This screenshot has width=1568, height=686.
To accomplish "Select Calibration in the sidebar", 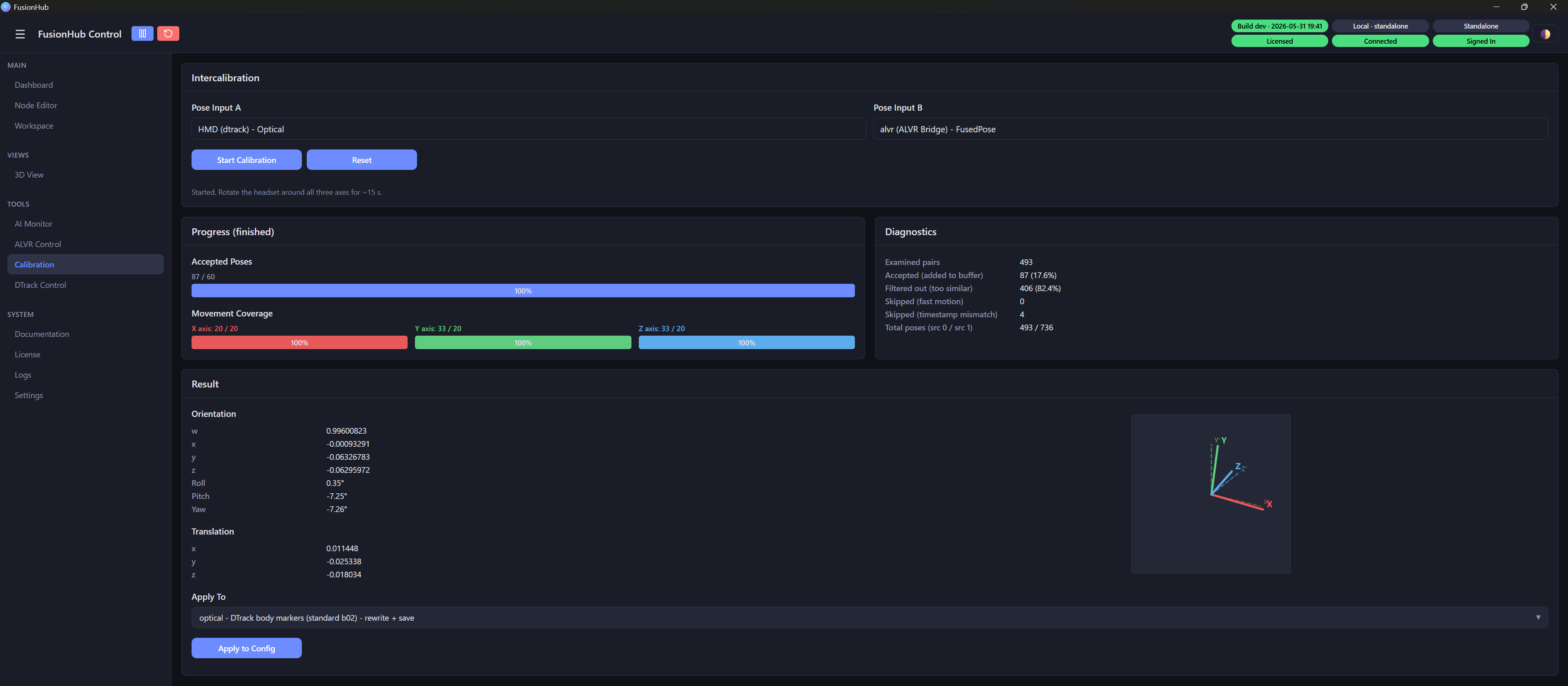I will pyautogui.click(x=85, y=264).
